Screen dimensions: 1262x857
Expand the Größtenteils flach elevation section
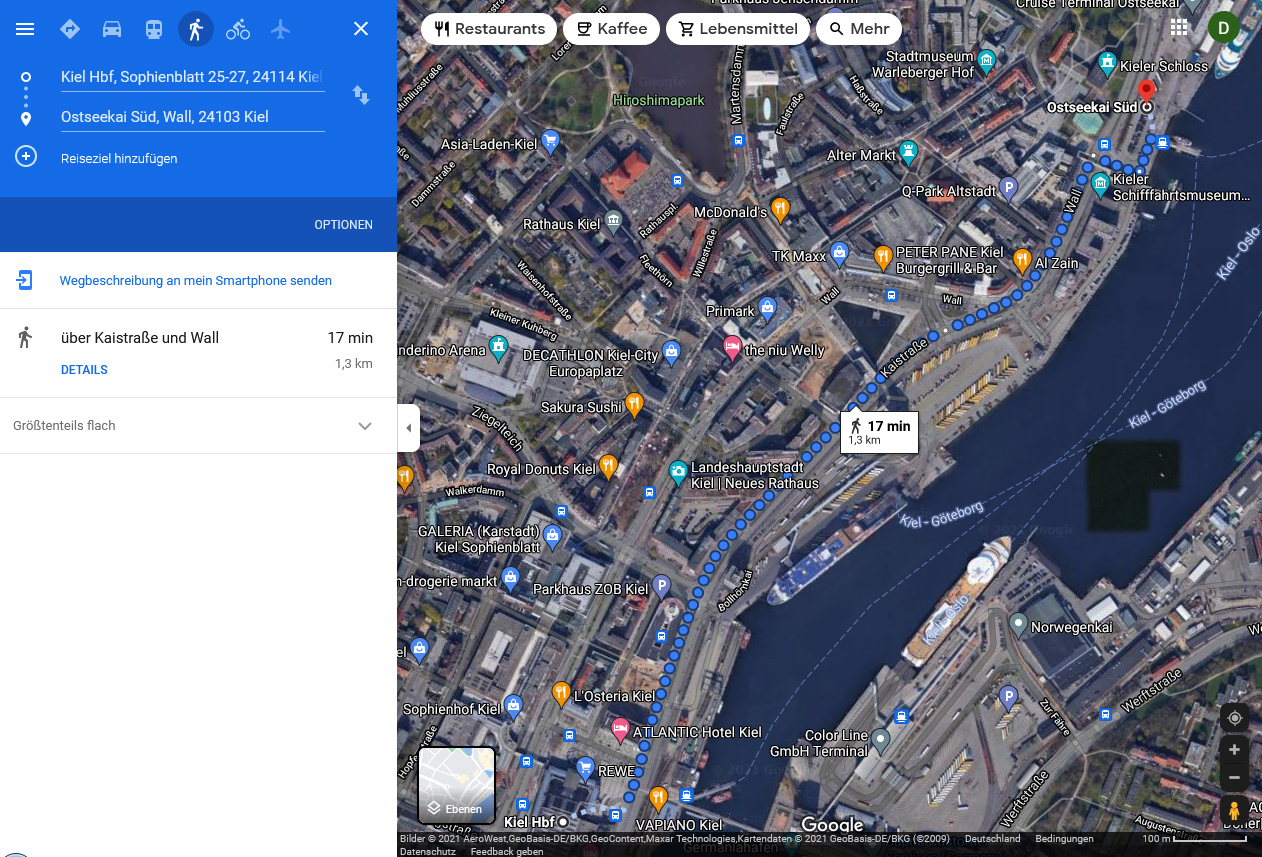(365, 426)
